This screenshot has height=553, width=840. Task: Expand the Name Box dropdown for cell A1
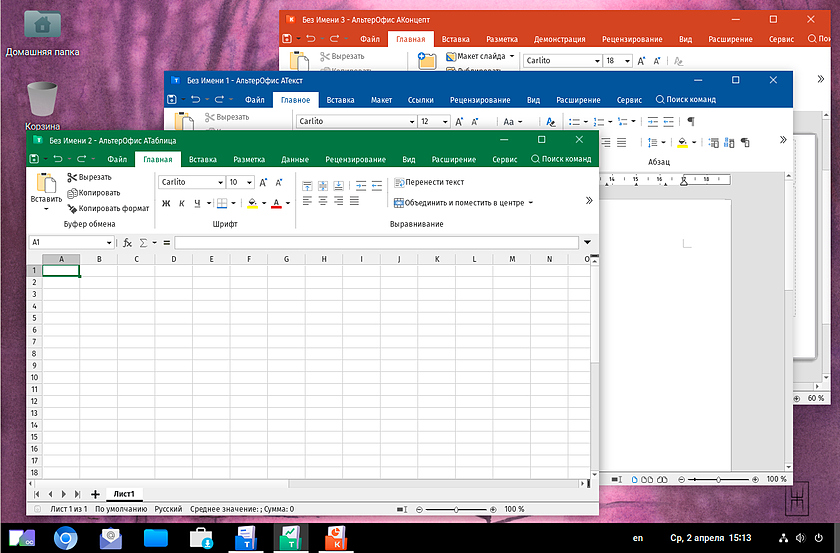(x=107, y=242)
